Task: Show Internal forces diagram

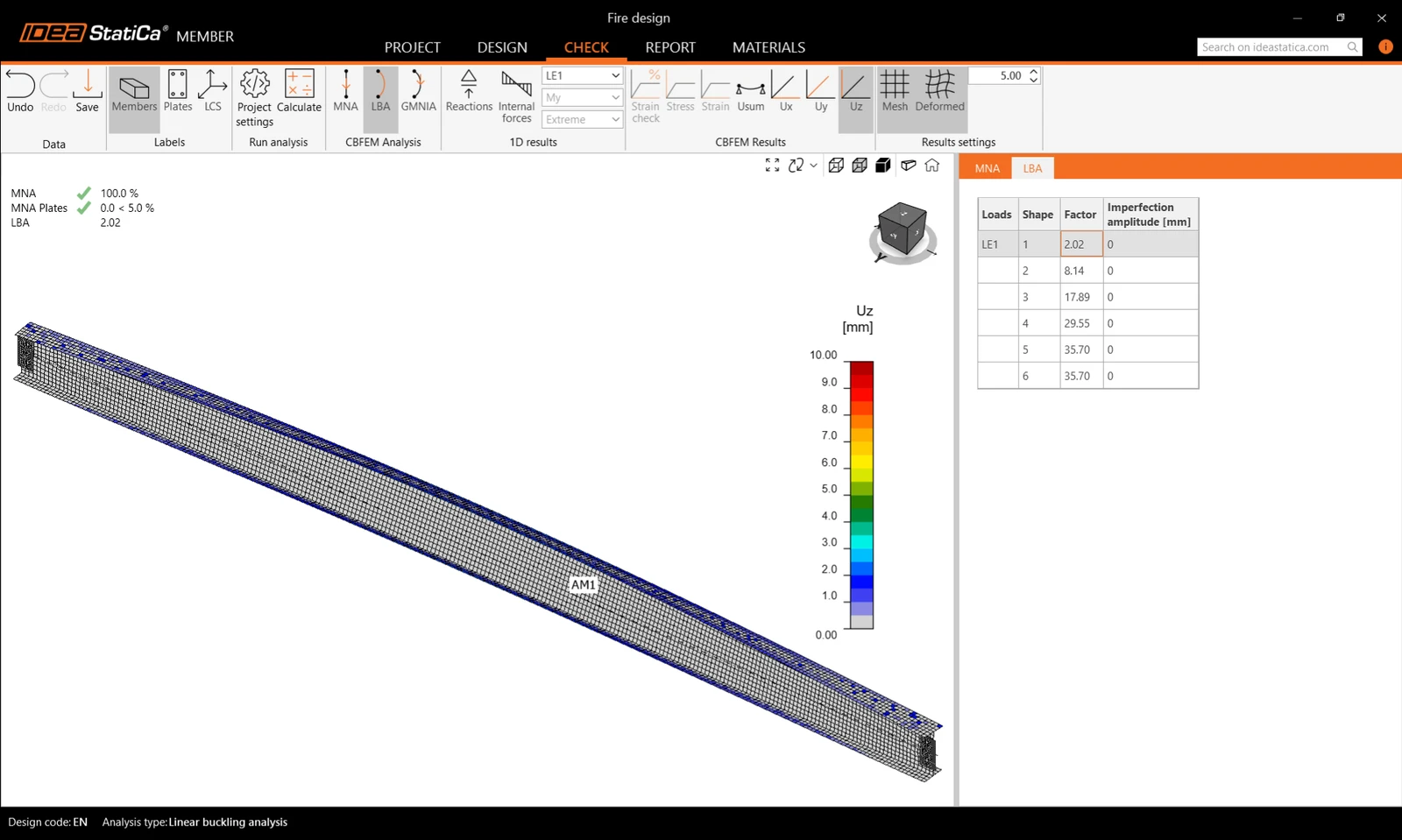Action: pos(516,98)
